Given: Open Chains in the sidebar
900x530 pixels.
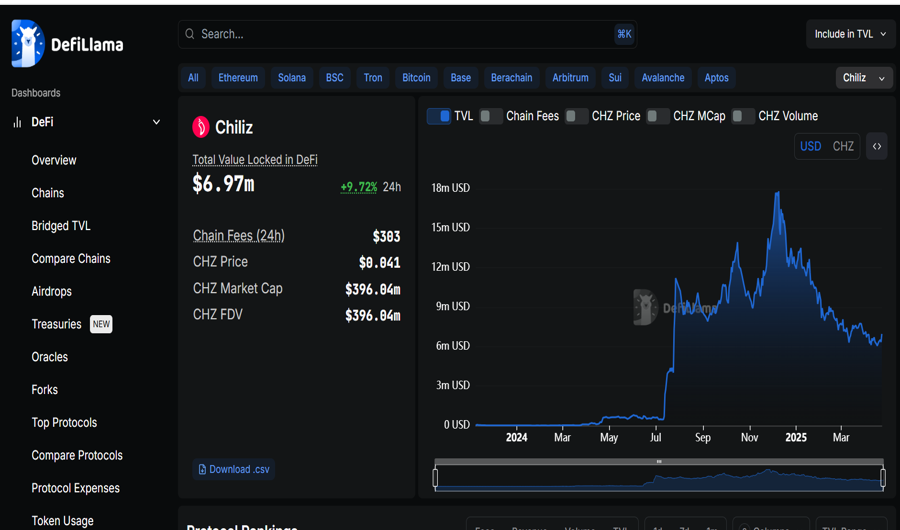Looking at the screenshot, I should point(48,193).
